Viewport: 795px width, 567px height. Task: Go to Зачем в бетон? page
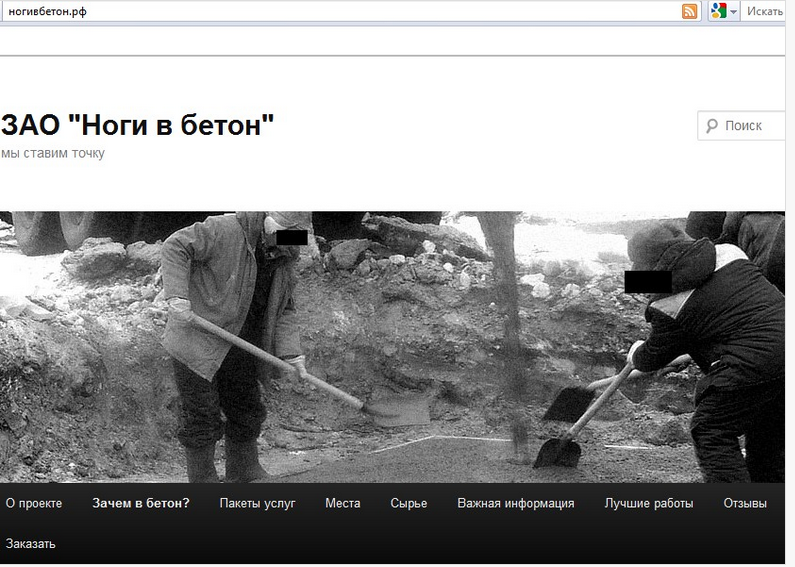141,503
